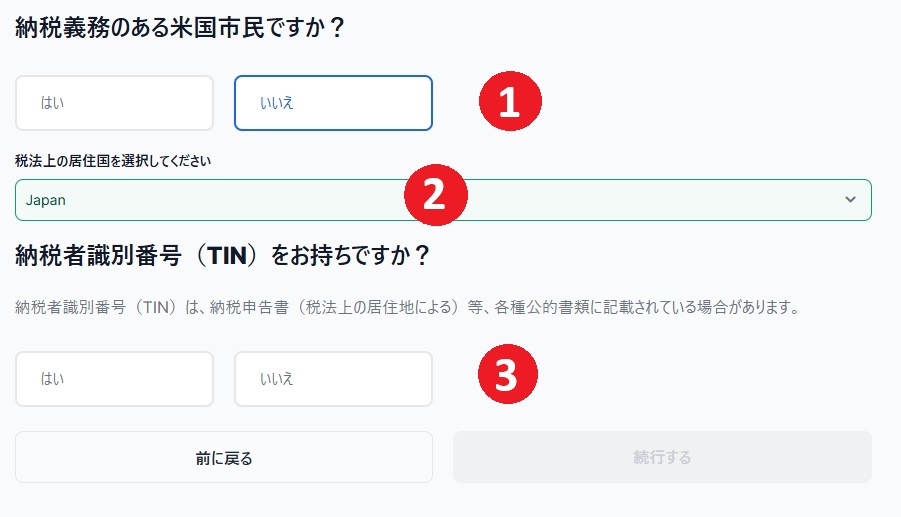Viewport: 901px width, 517px height.
Task: Click the bold TIN word in the heading
Action: 227,256
